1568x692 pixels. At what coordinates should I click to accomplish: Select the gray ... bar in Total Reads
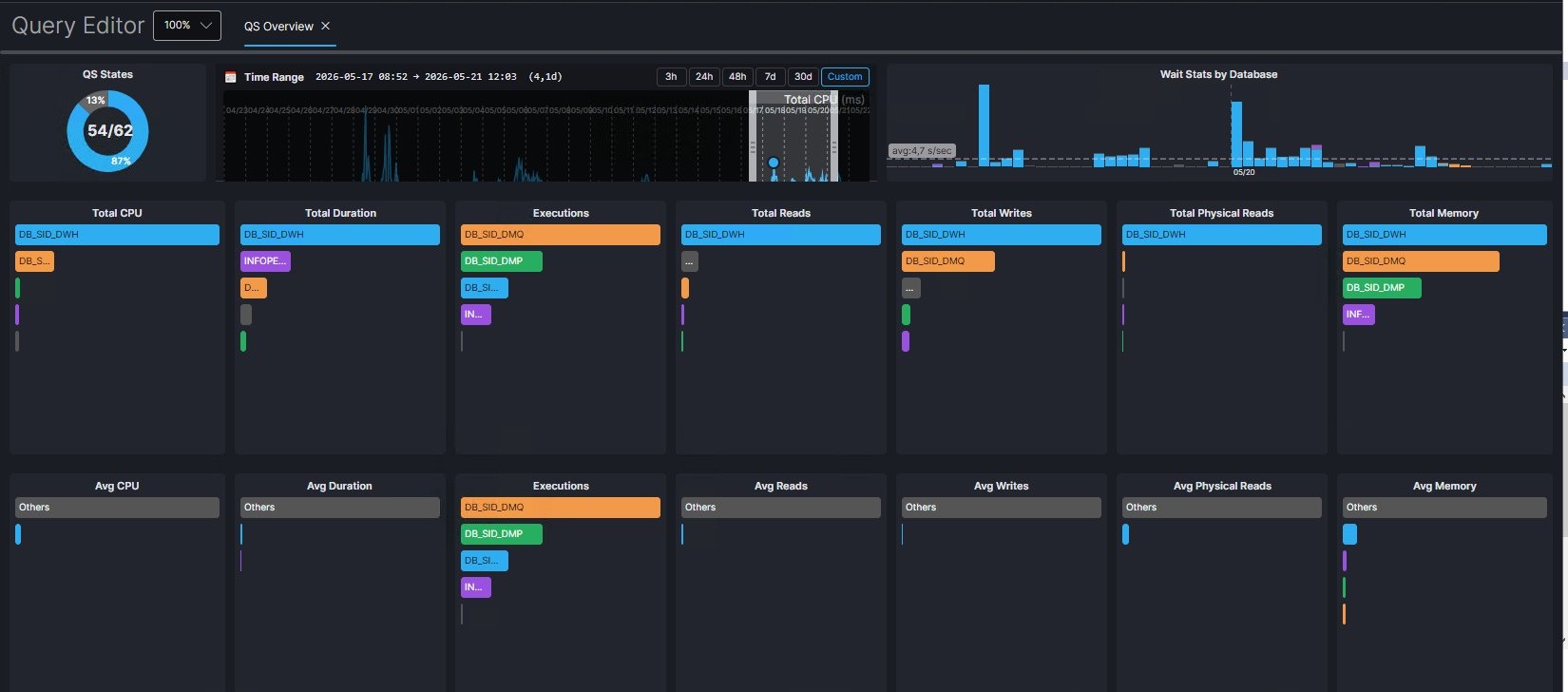tap(690, 261)
